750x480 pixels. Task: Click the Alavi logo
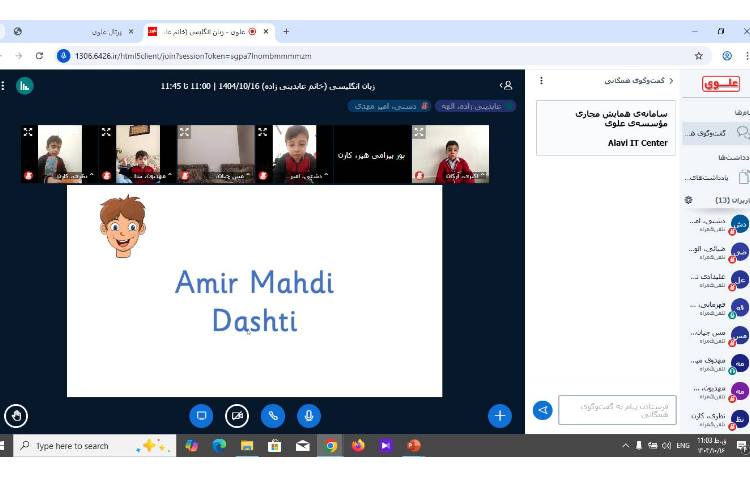pyautogui.click(x=720, y=84)
